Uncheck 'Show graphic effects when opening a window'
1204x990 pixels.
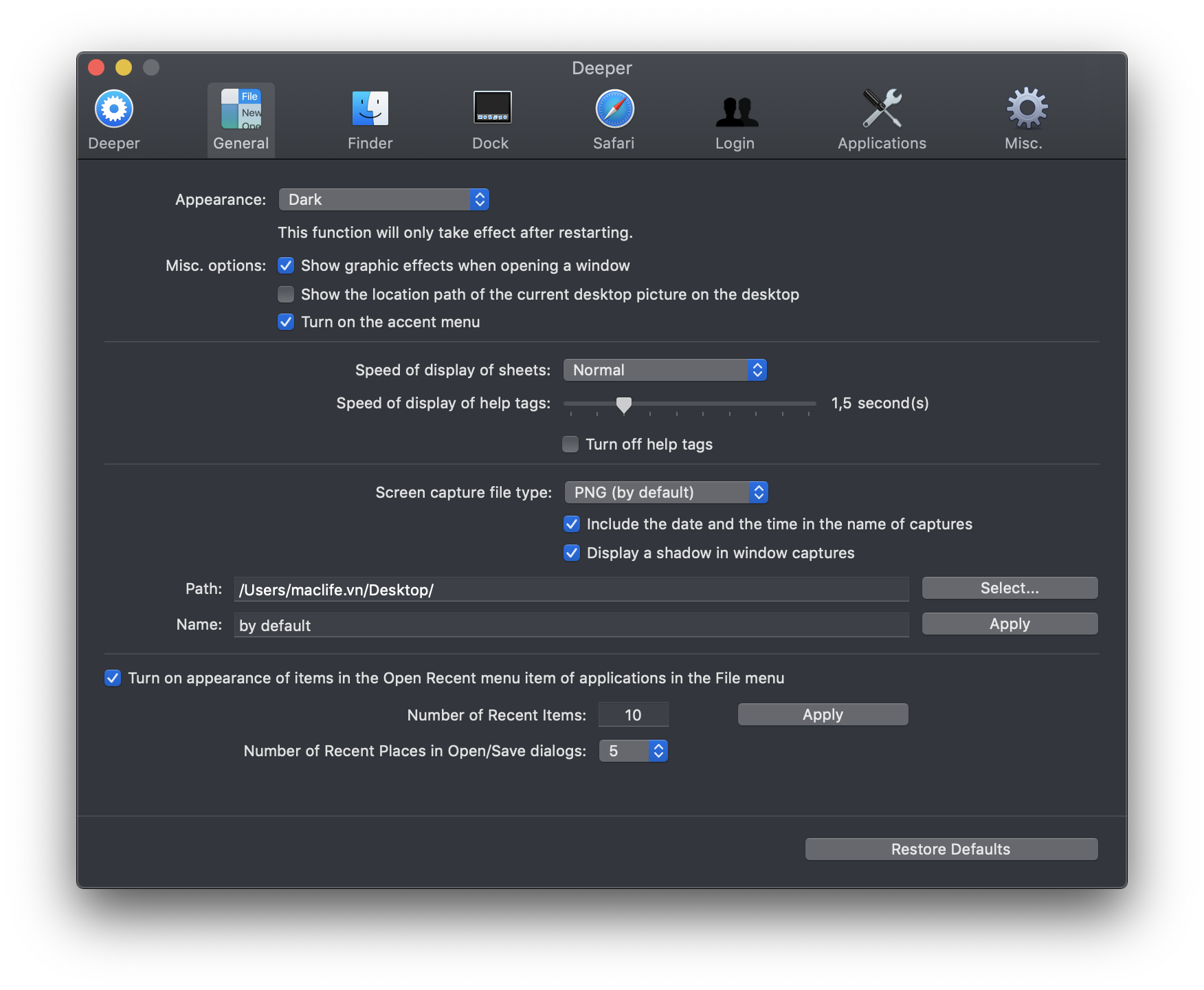tap(286, 265)
